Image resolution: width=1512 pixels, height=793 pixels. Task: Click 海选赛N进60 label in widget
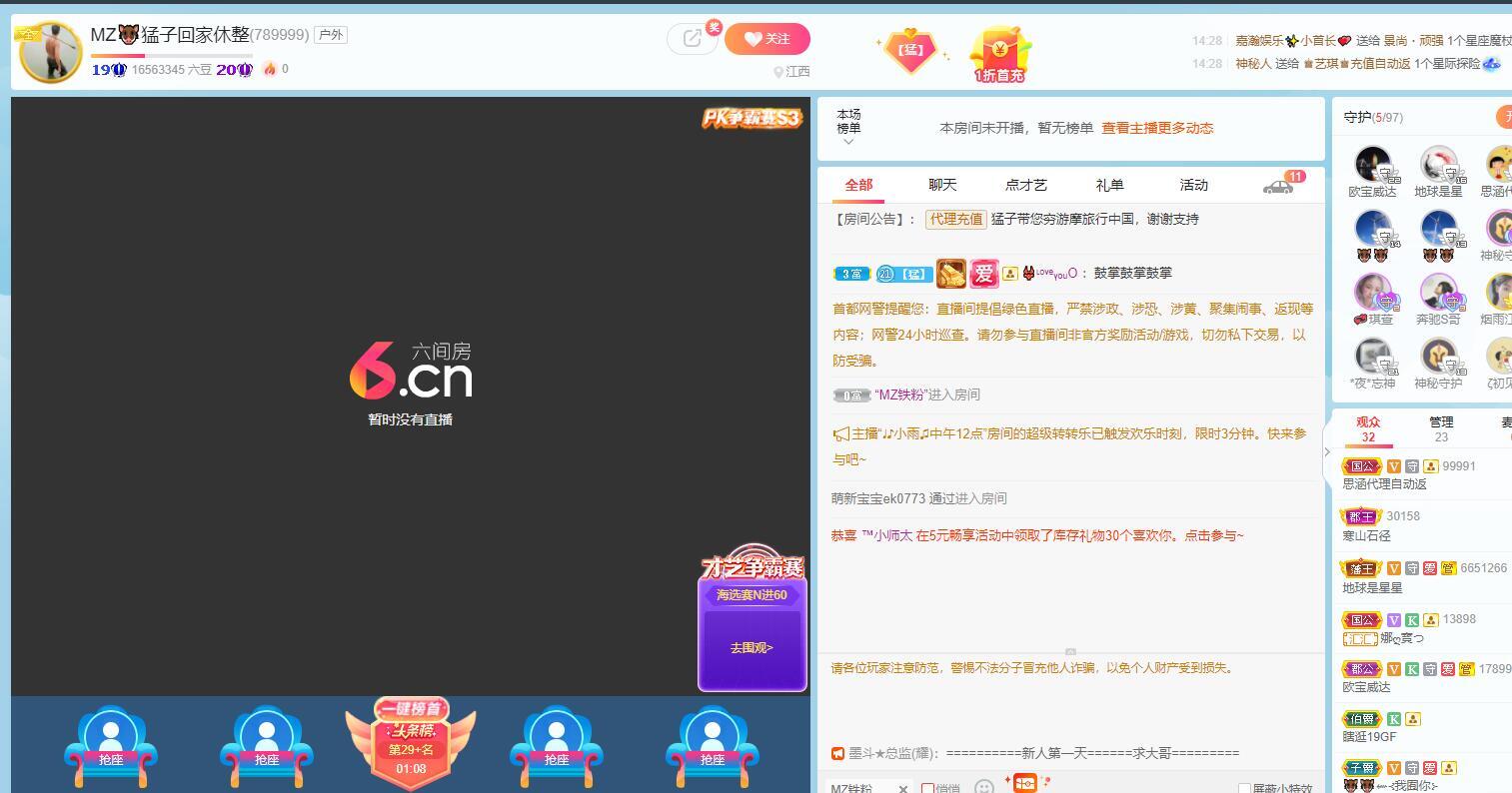(752, 595)
